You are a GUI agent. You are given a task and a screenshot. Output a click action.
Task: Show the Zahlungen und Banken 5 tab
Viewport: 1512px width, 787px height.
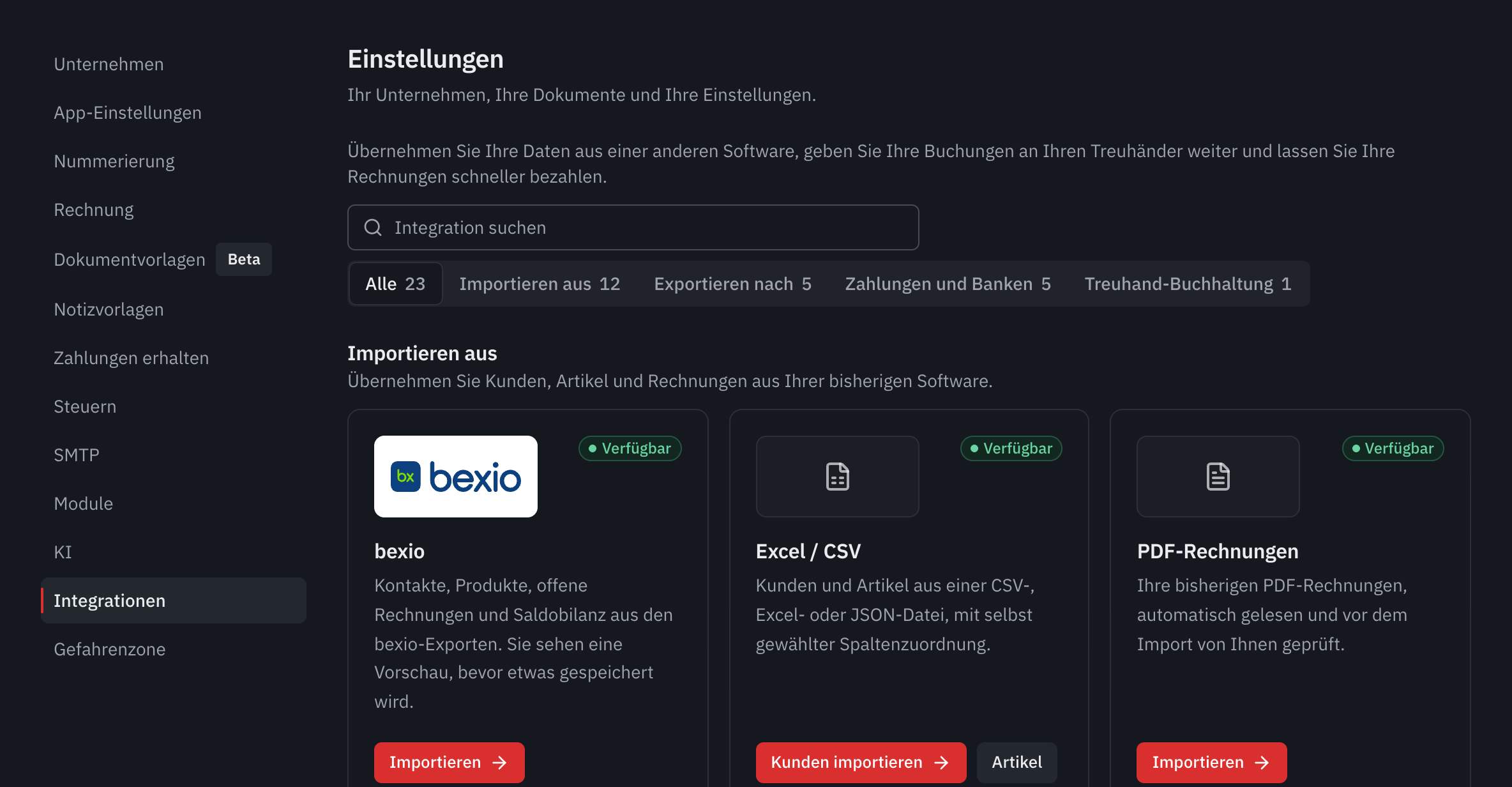coord(948,284)
